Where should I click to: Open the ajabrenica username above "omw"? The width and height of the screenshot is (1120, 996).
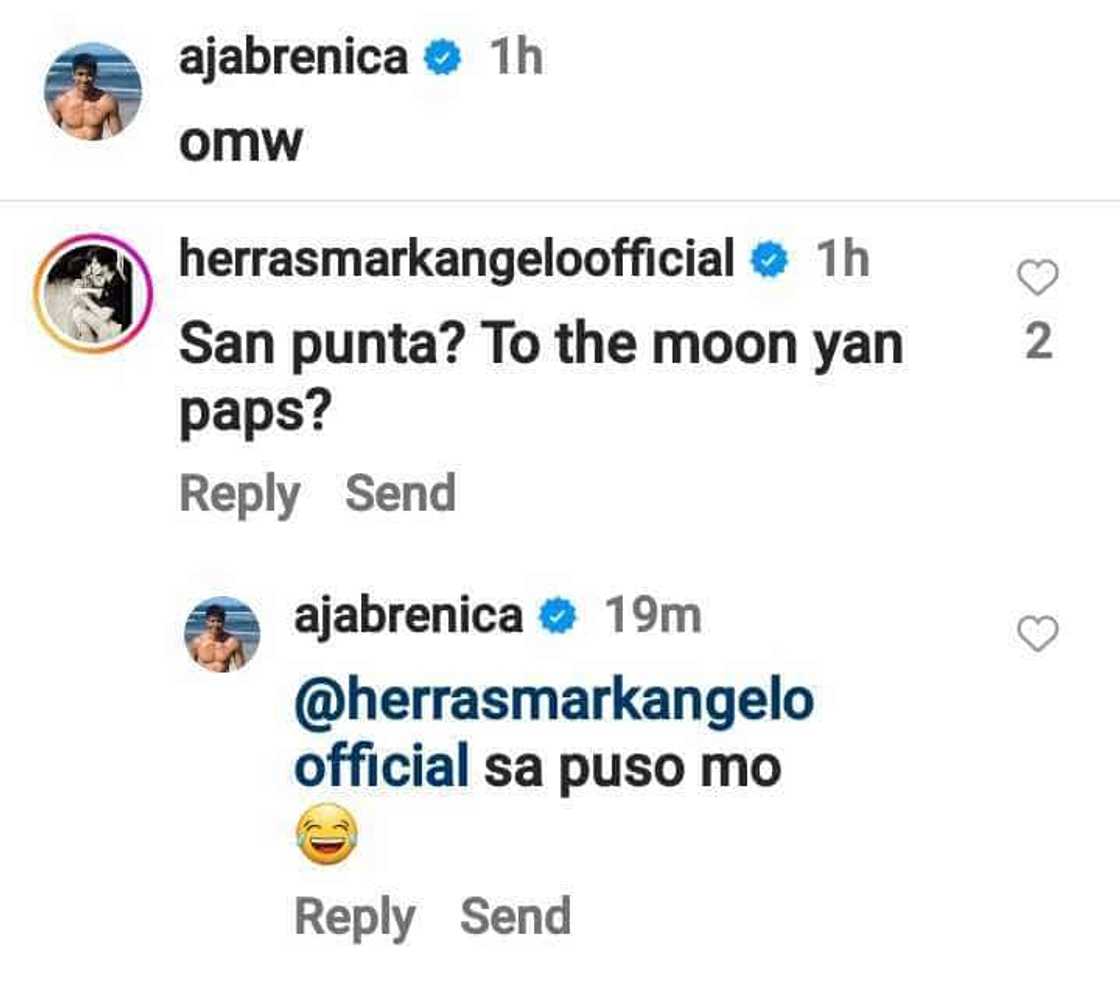click(293, 58)
